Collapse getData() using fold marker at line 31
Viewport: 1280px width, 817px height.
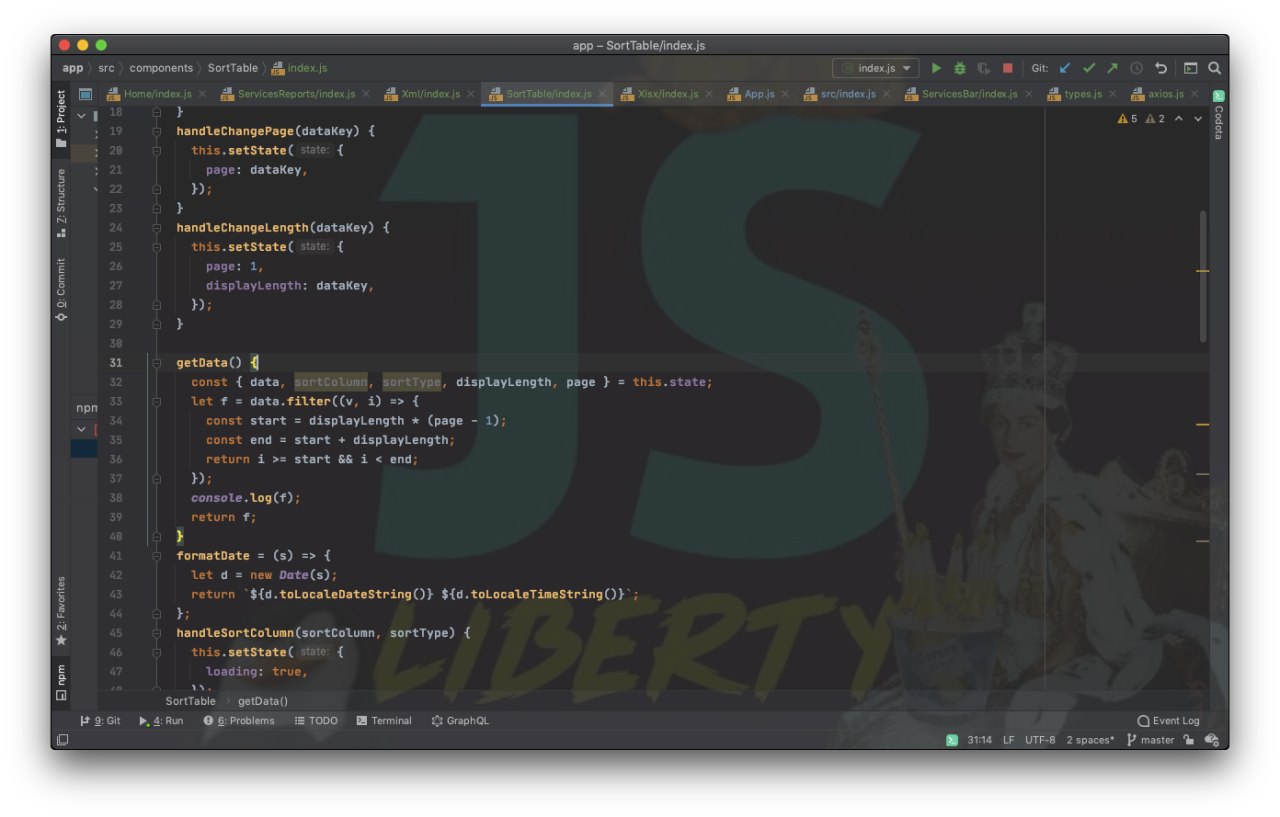(157, 363)
